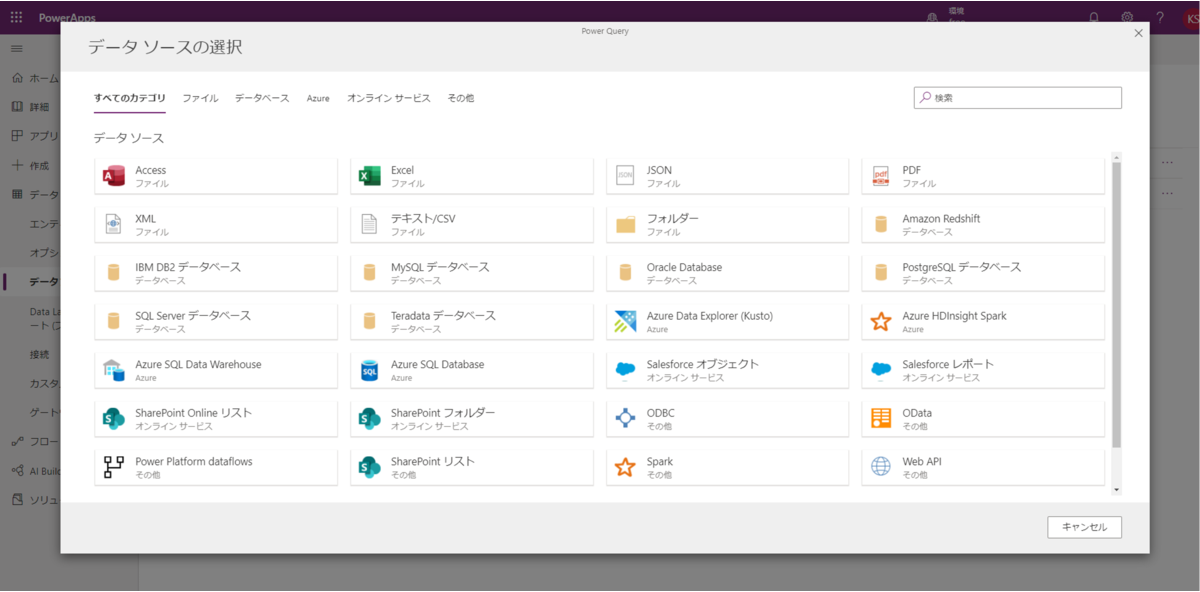Select the SharePoint Online リスト icon
The width and height of the screenshot is (1200, 592).
click(114, 418)
